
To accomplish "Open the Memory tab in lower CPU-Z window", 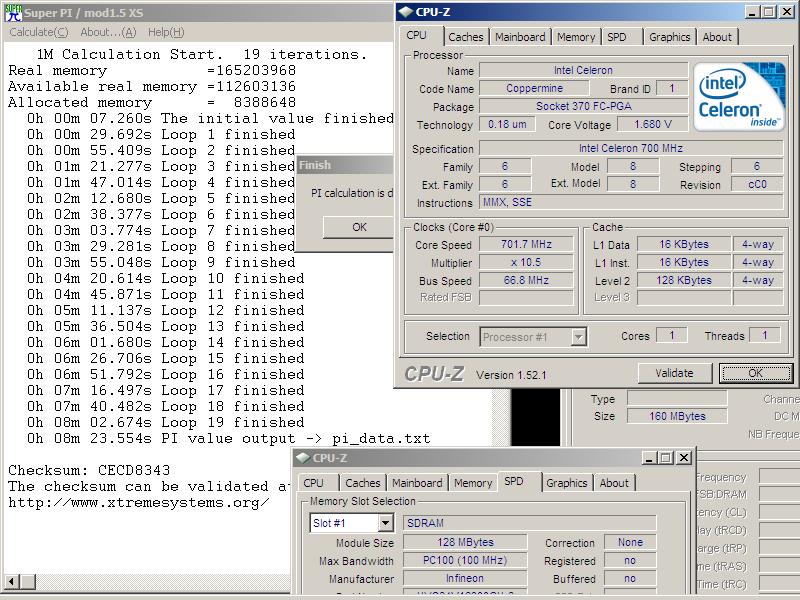I will (473, 483).
